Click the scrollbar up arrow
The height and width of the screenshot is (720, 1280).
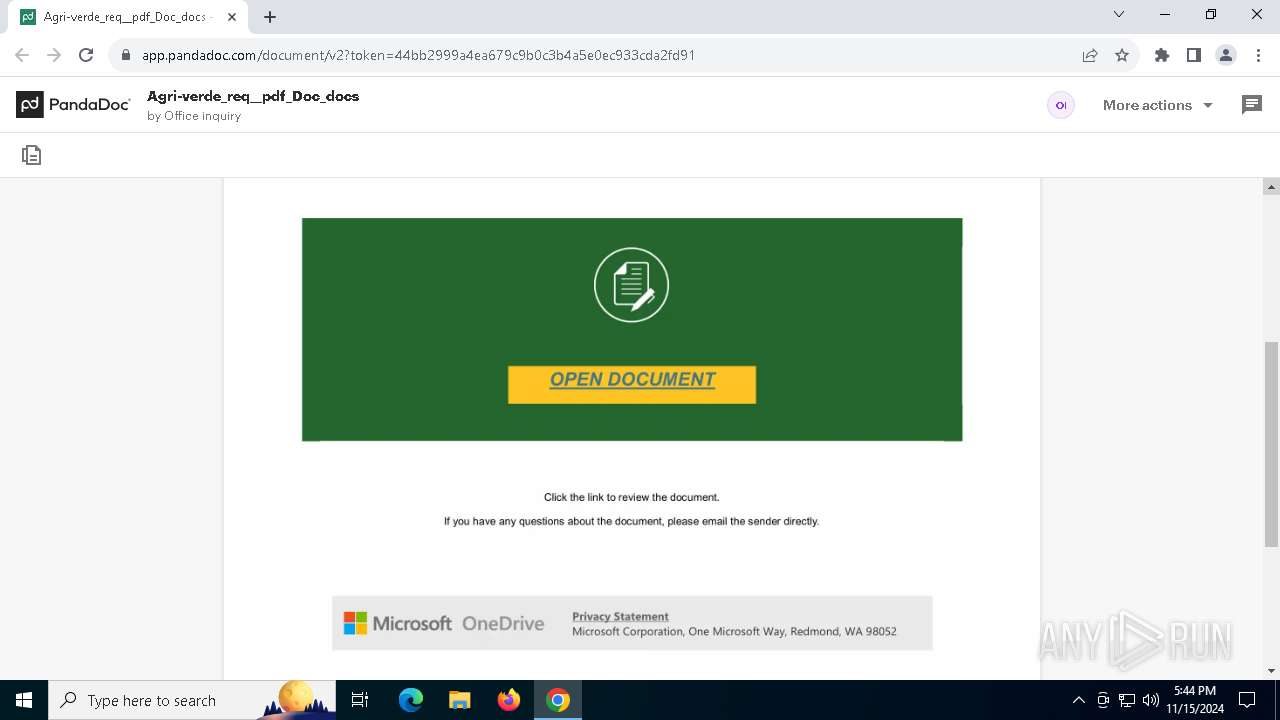[1271, 187]
